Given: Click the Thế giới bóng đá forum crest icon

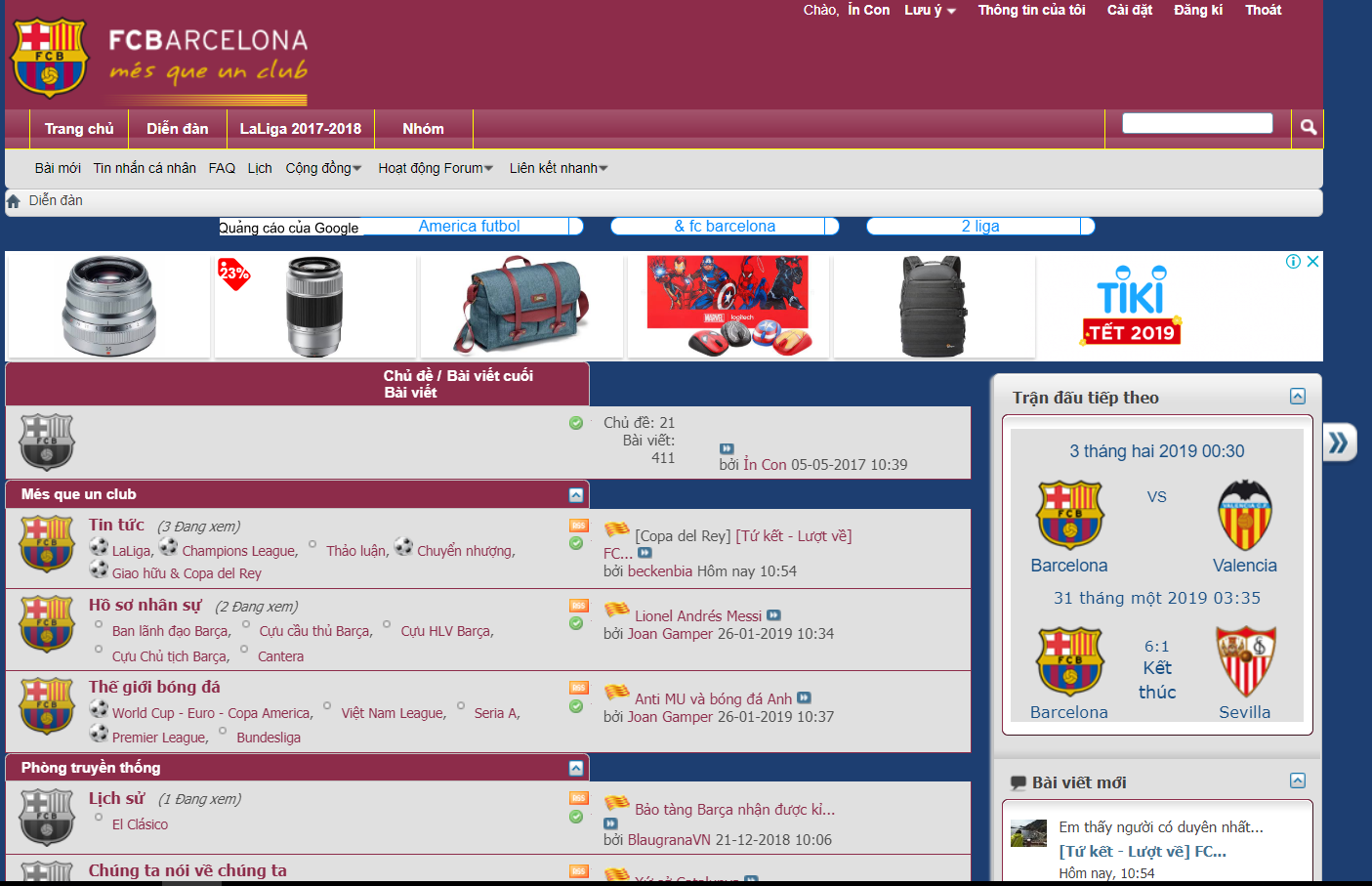Looking at the screenshot, I should tap(47, 705).
